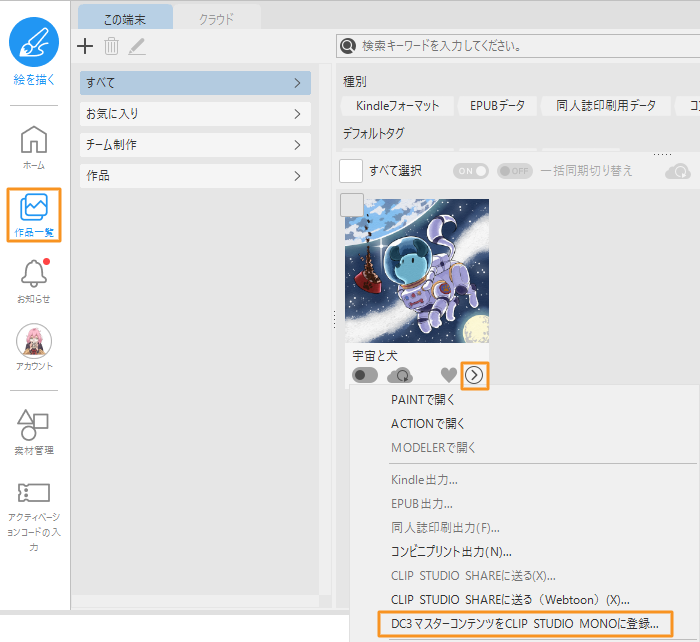This screenshot has height=642, width=700.
Task: Click the search keyword input field
Action: click(x=518, y=46)
